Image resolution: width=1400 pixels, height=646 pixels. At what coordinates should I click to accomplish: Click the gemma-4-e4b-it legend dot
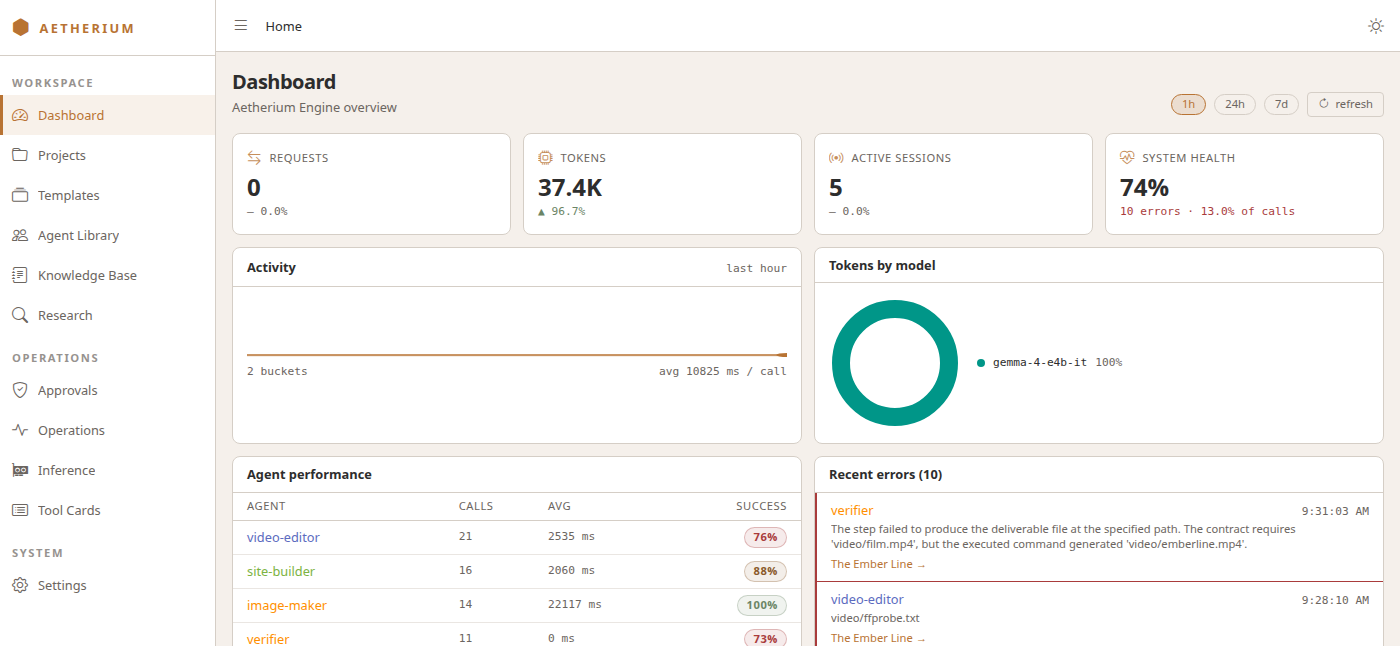point(981,362)
